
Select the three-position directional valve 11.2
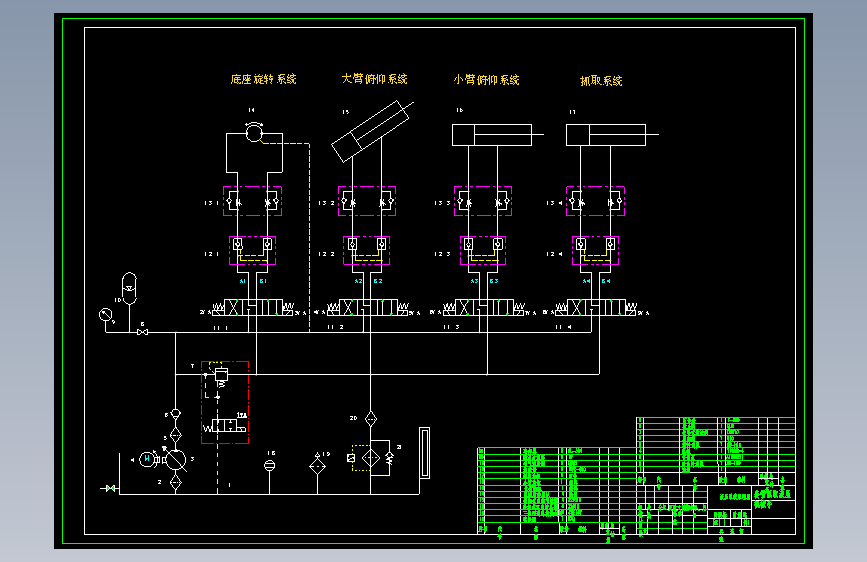368,308
